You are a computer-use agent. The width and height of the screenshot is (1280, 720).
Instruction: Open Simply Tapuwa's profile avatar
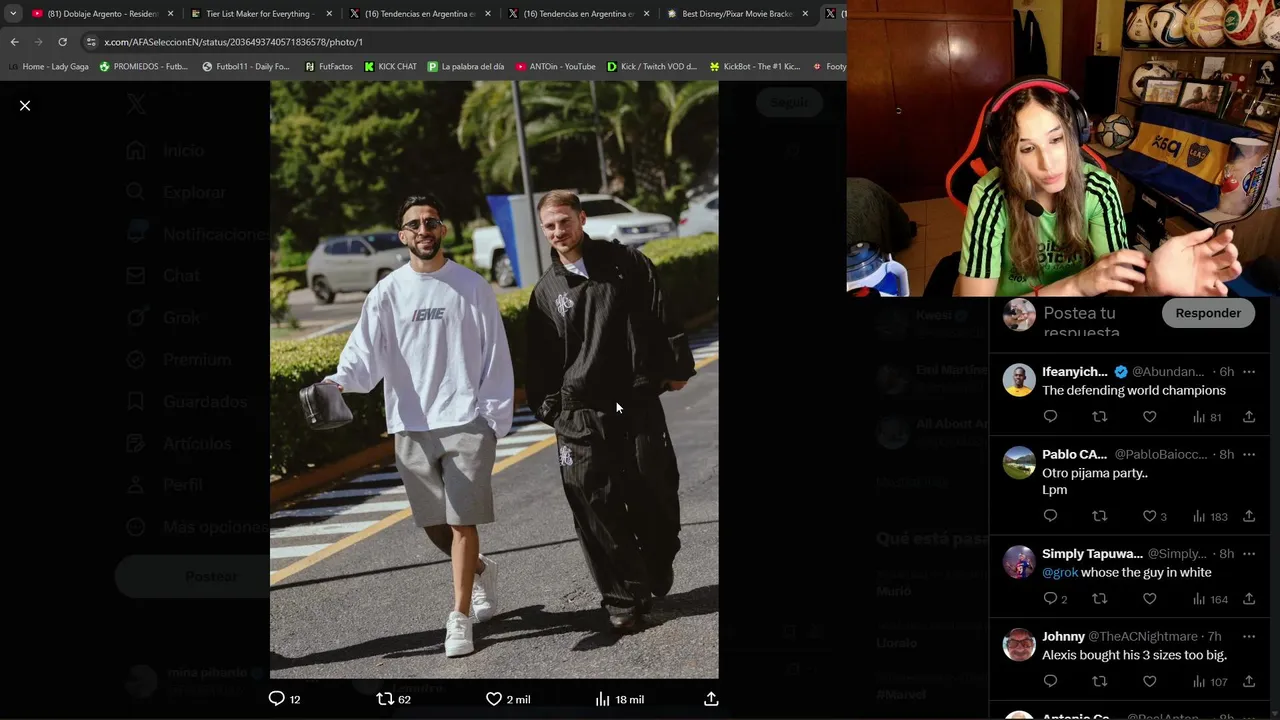1019,562
